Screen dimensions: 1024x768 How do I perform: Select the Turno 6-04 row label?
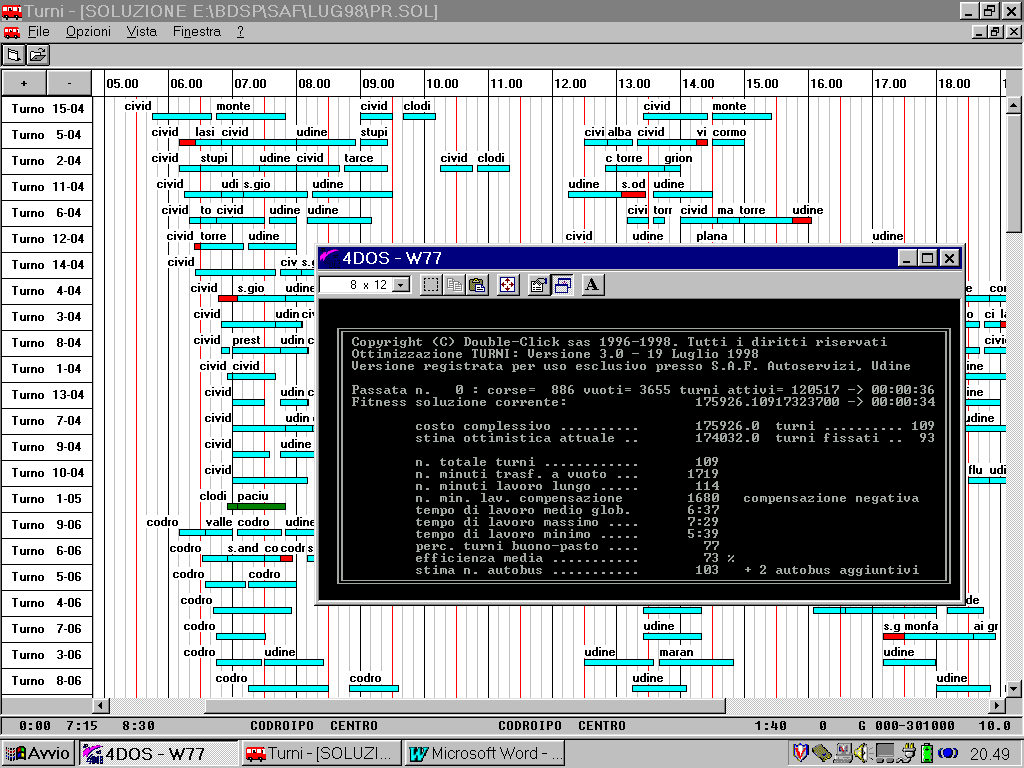[x=47, y=213]
